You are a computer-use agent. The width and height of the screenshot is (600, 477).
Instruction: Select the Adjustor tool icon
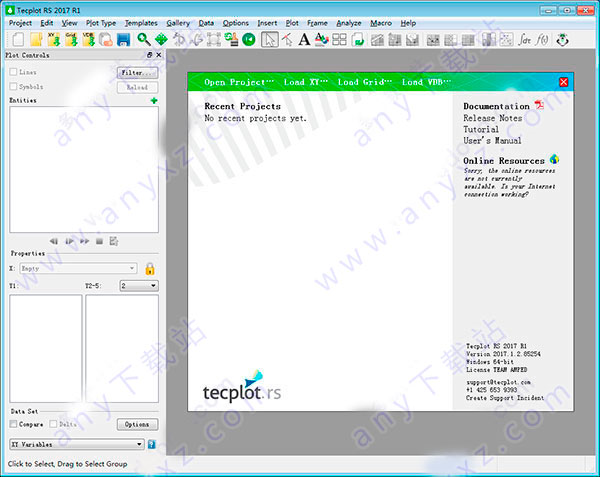pos(287,39)
